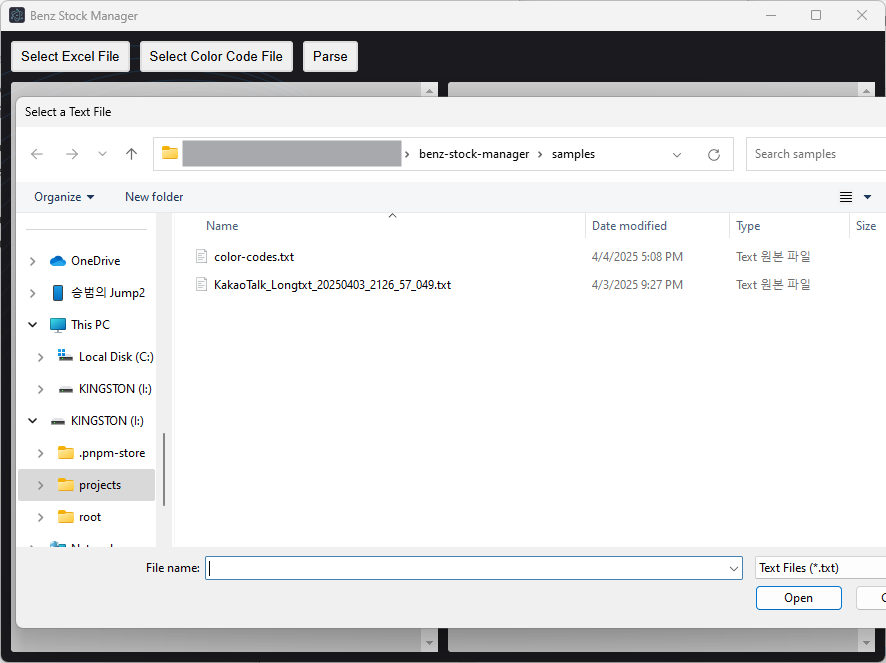Click the Back navigation arrow
The width and height of the screenshot is (886, 663).
(x=37, y=154)
